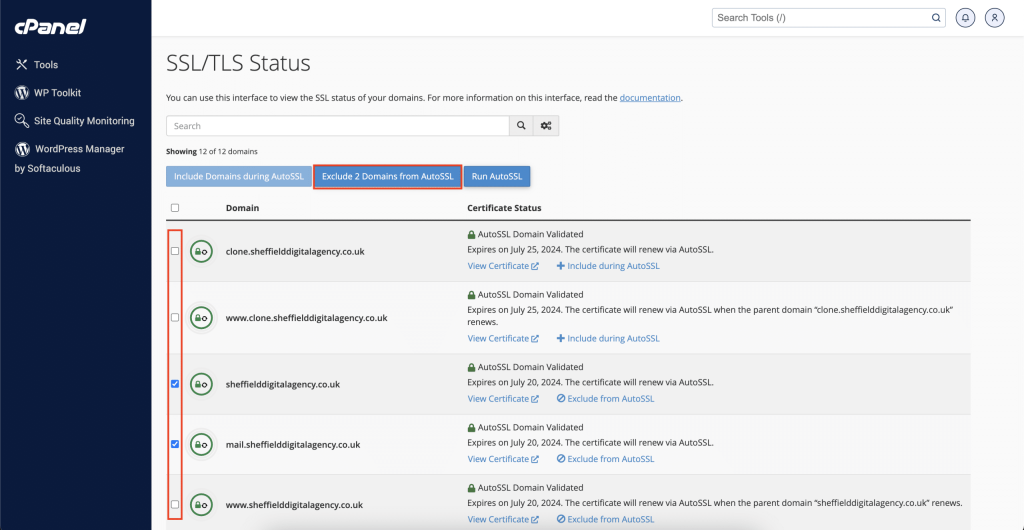
Task: Click Exclude 2 Domains from AutoSSL
Action: pyautogui.click(x=387, y=177)
